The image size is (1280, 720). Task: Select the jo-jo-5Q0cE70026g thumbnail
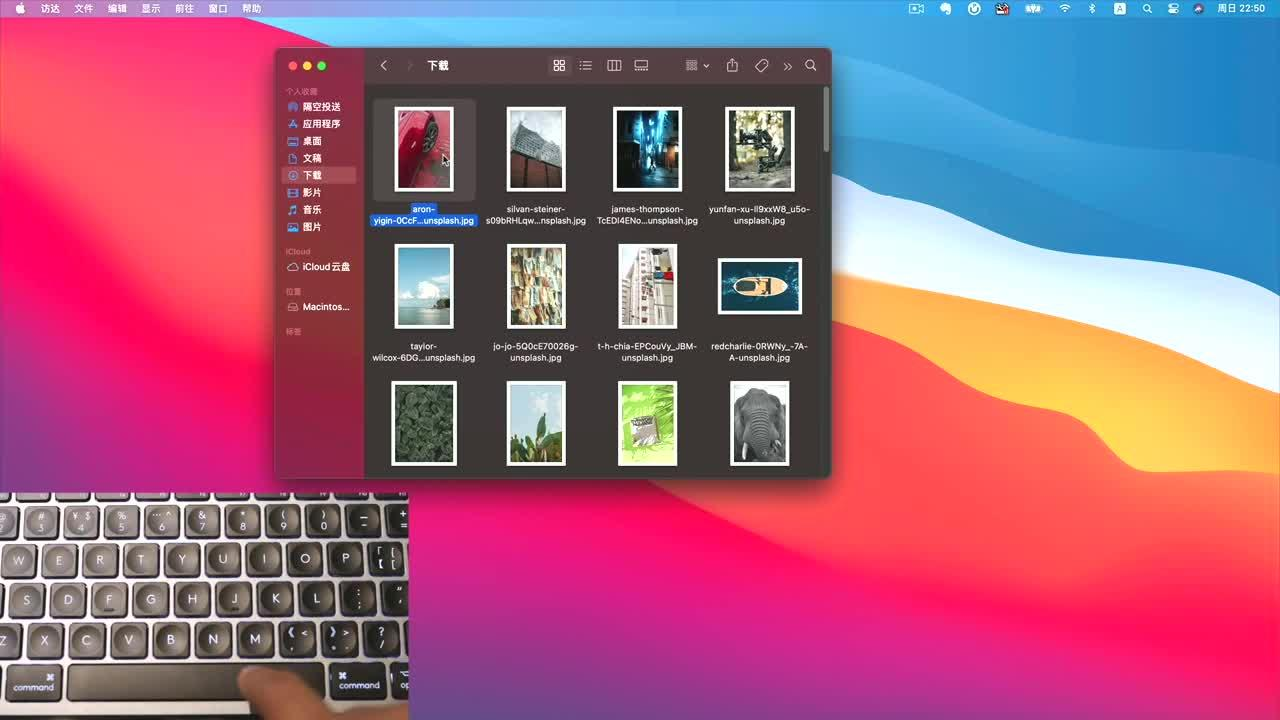(536, 286)
